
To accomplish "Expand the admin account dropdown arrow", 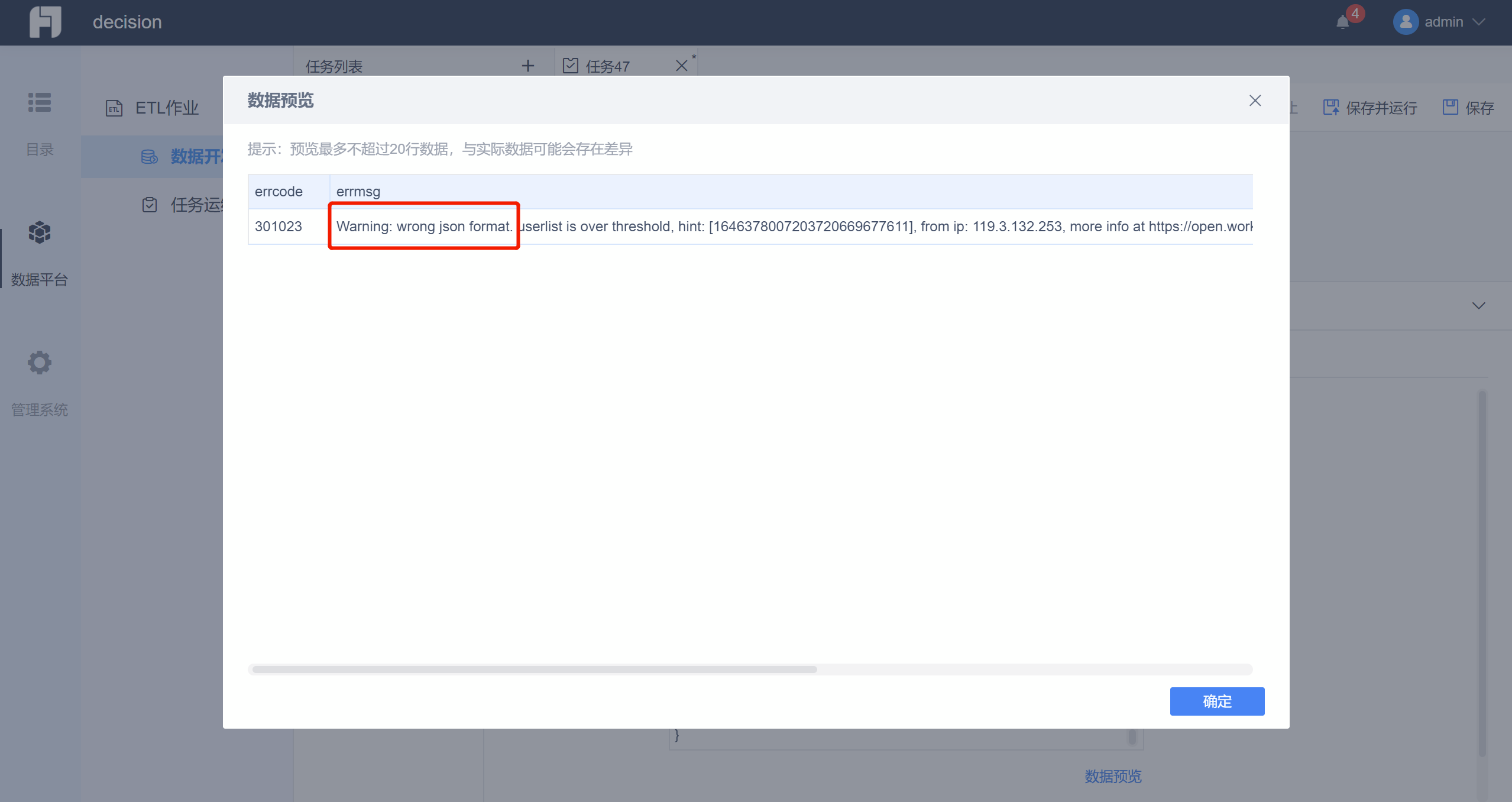I will [1479, 22].
